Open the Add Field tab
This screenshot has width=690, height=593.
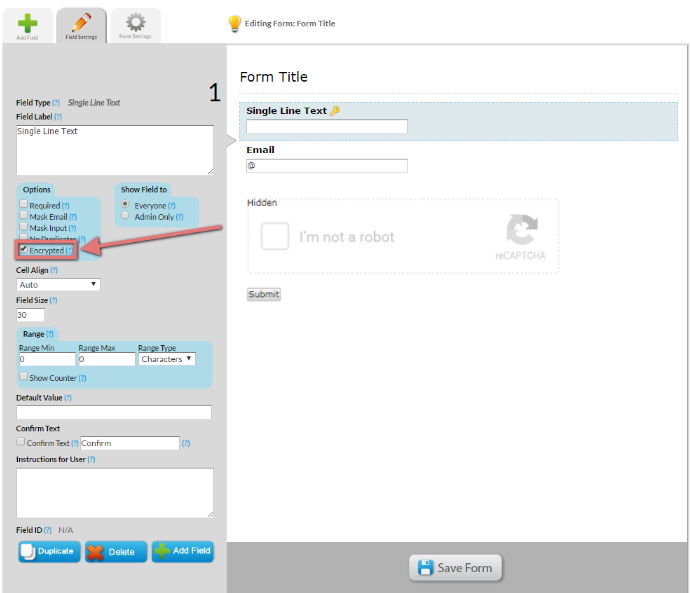[x=27, y=26]
